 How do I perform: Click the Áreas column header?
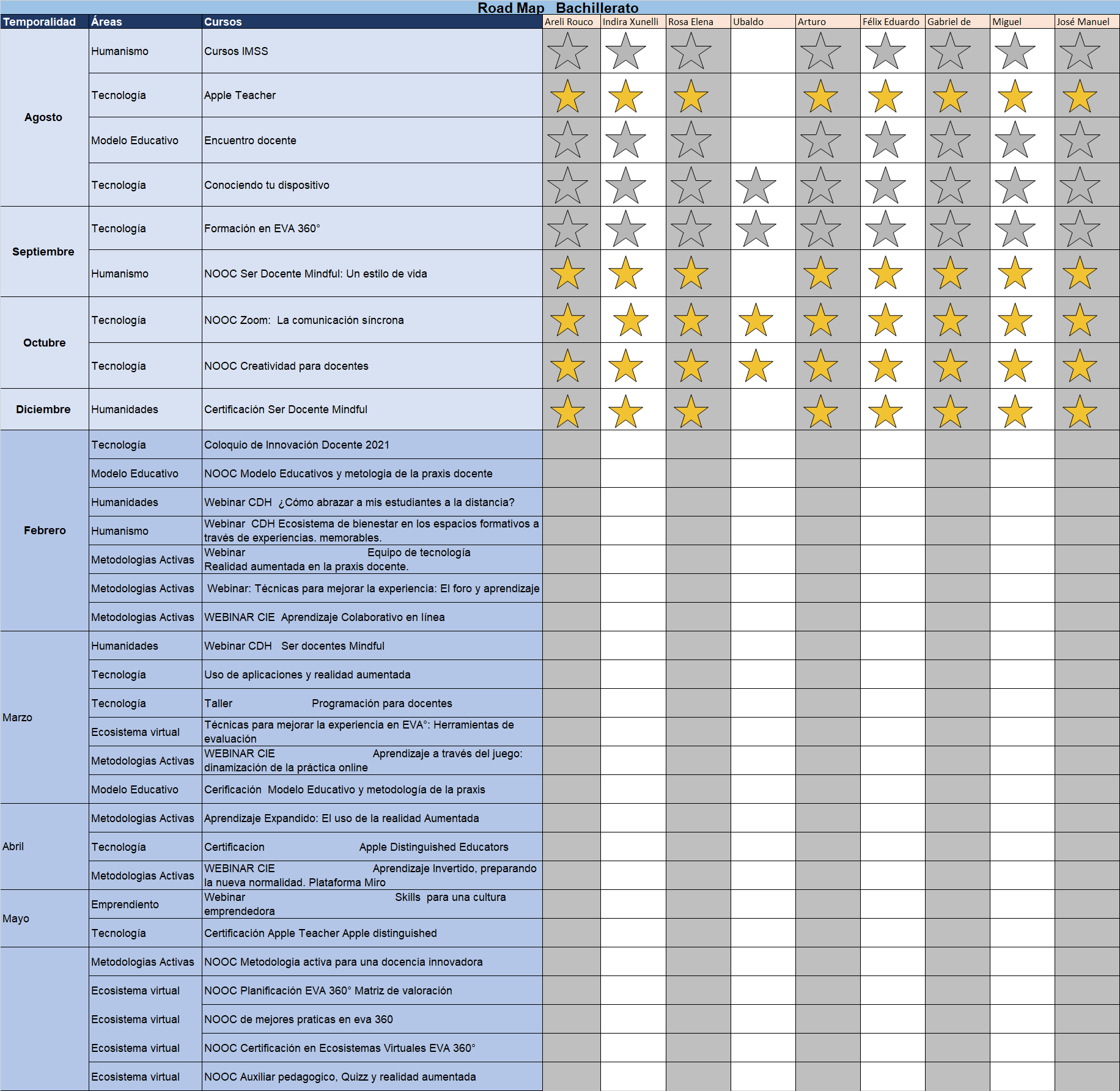(x=146, y=21)
